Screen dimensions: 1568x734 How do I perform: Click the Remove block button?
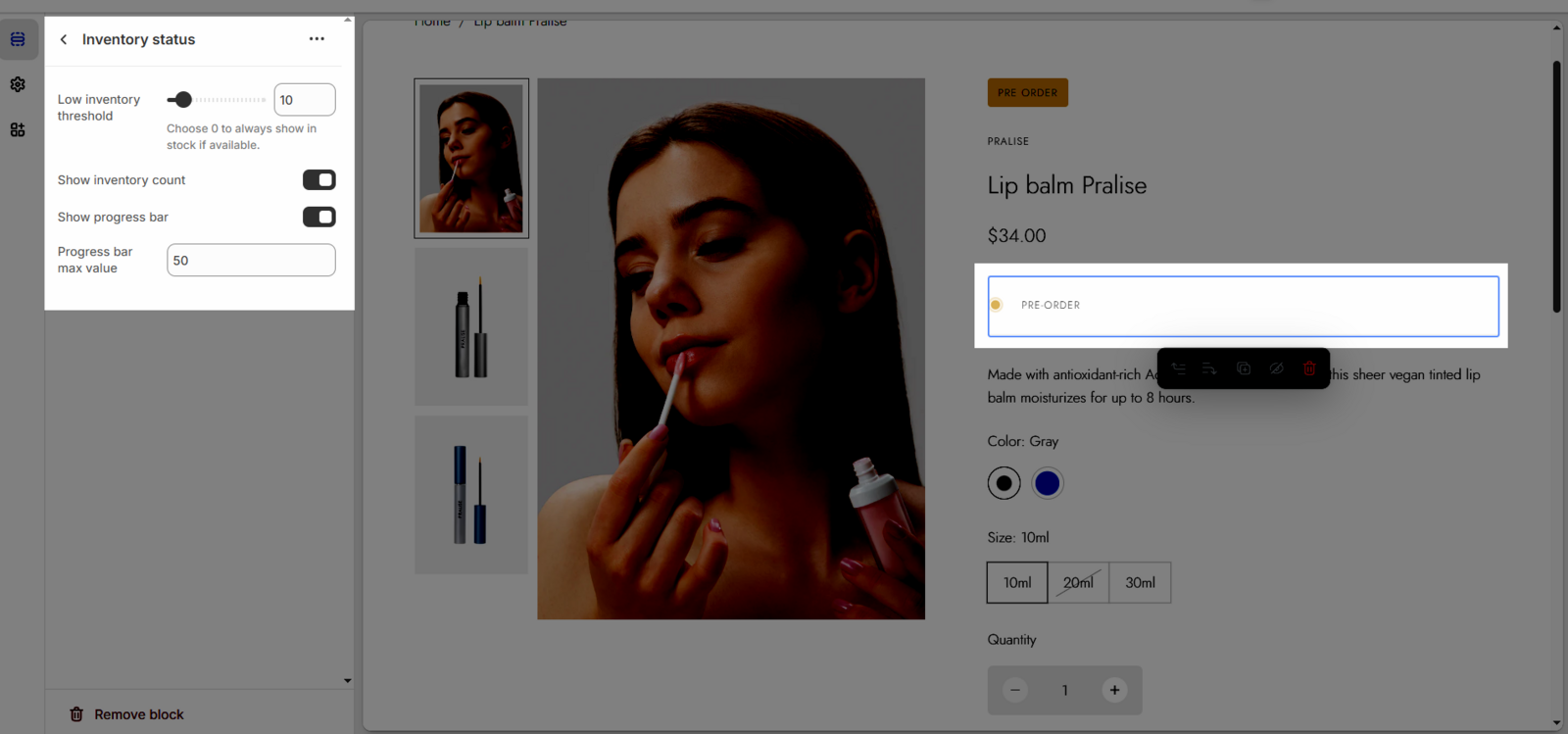pos(127,714)
